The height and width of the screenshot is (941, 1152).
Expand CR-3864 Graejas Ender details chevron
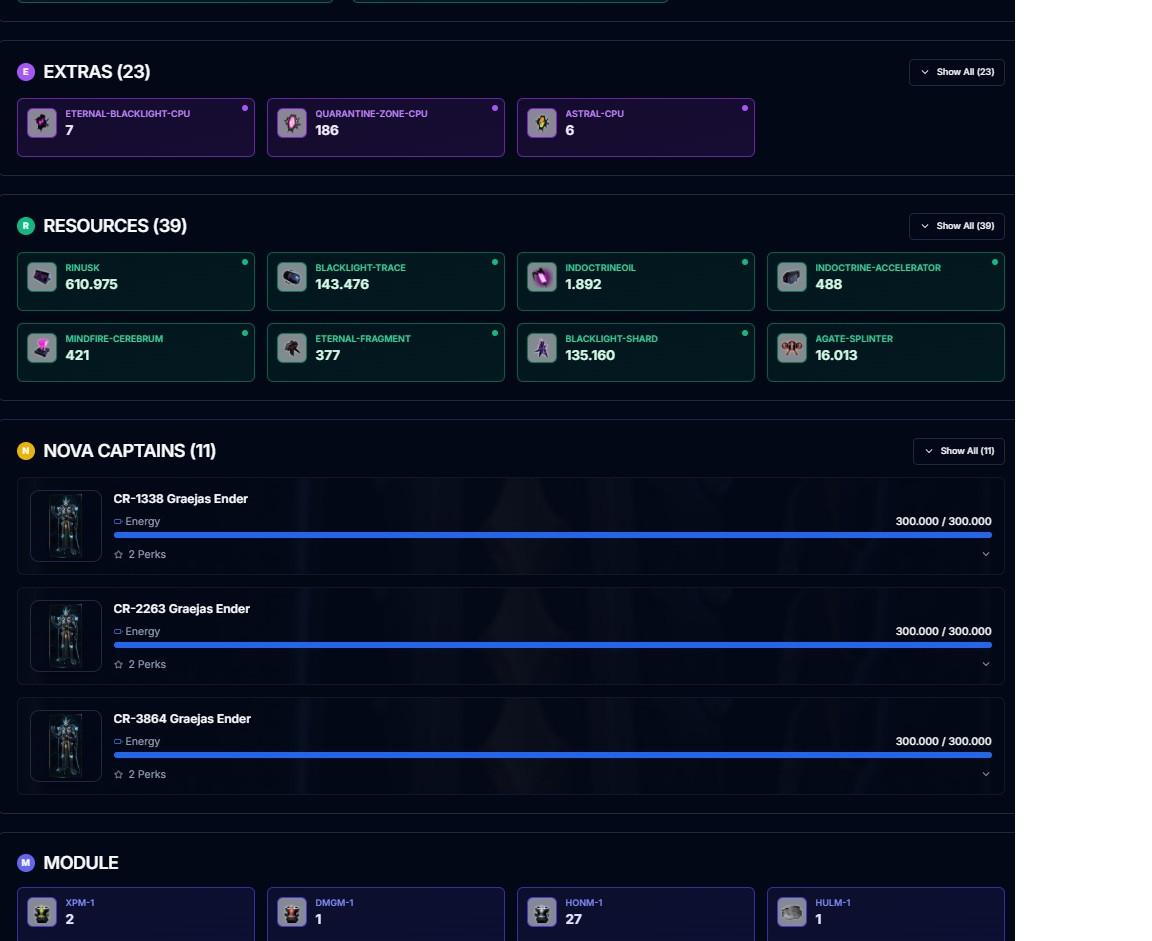coord(986,774)
